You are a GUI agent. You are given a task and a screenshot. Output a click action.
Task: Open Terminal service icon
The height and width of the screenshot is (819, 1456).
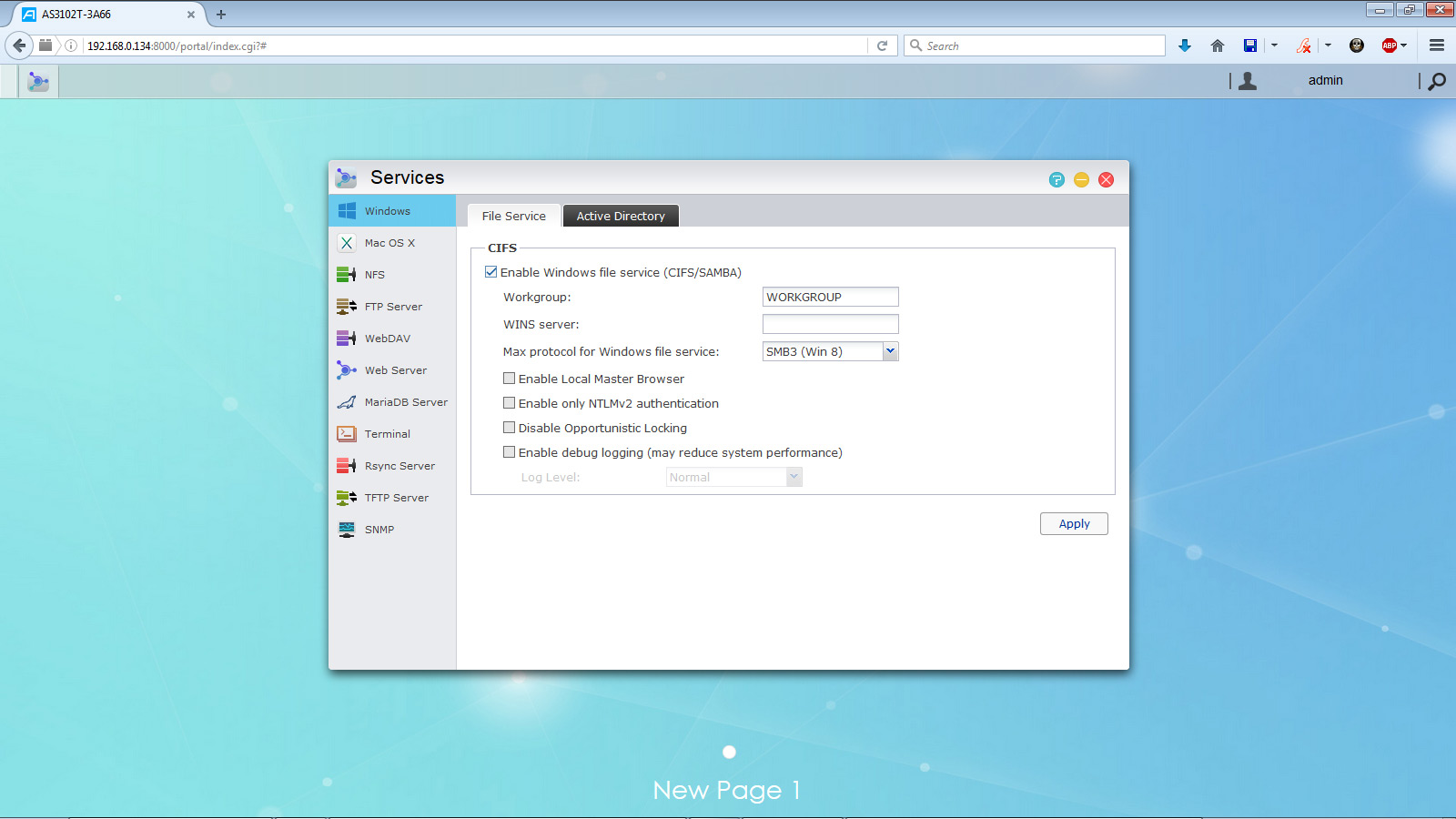click(347, 434)
